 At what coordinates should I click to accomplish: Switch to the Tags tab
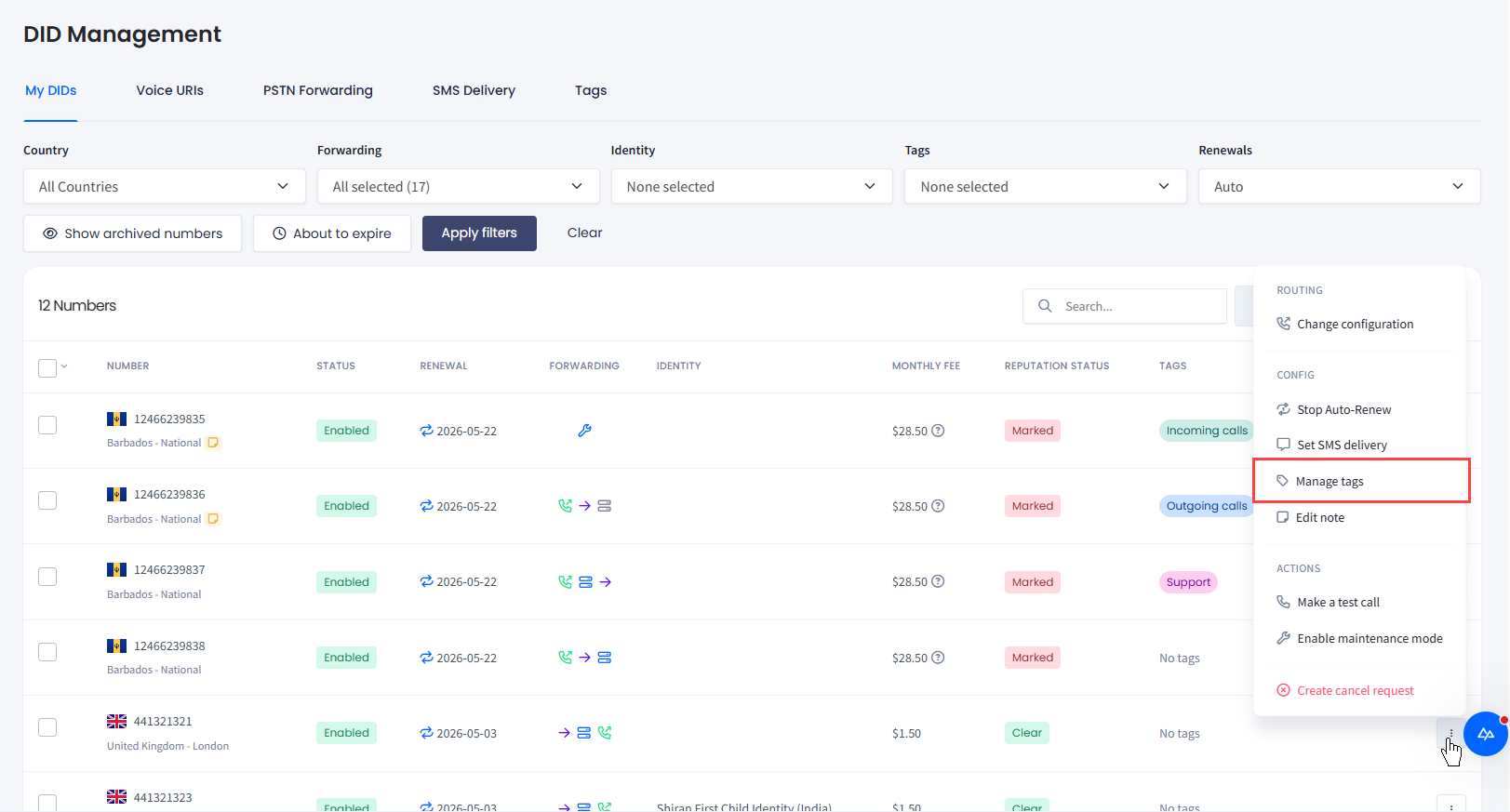[591, 90]
